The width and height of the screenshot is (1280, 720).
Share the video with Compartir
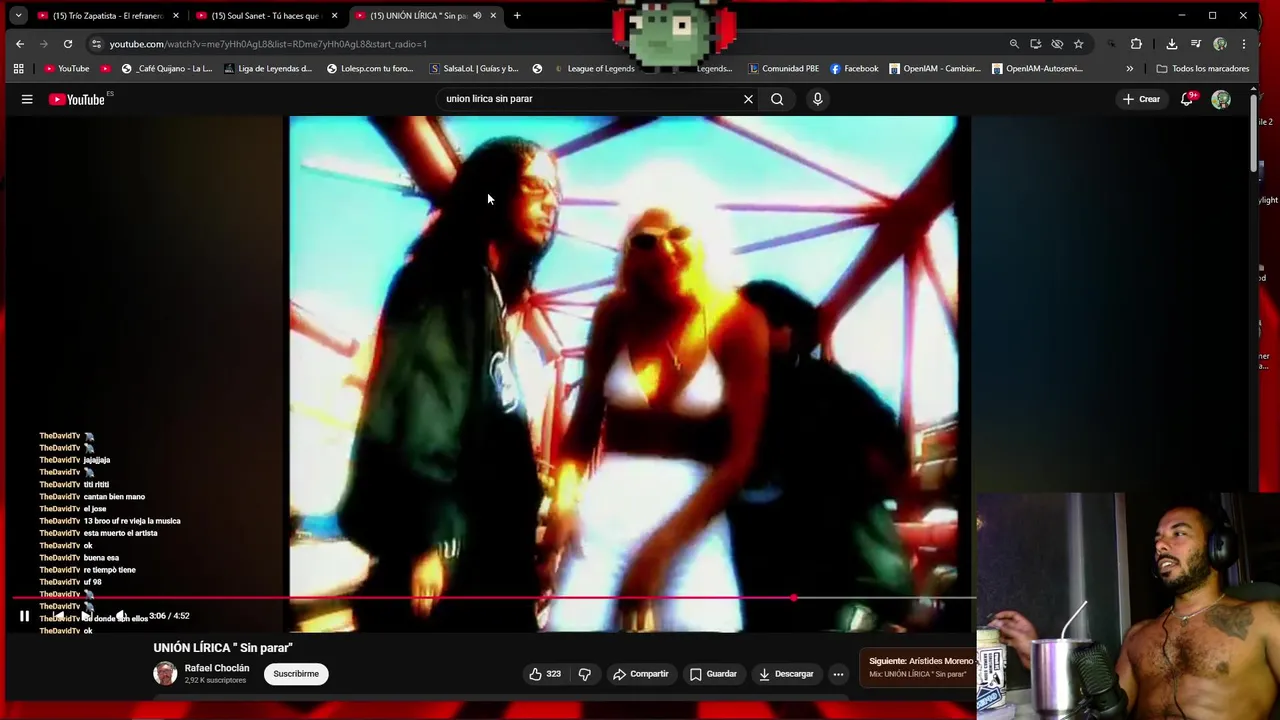pyautogui.click(x=640, y=674)
